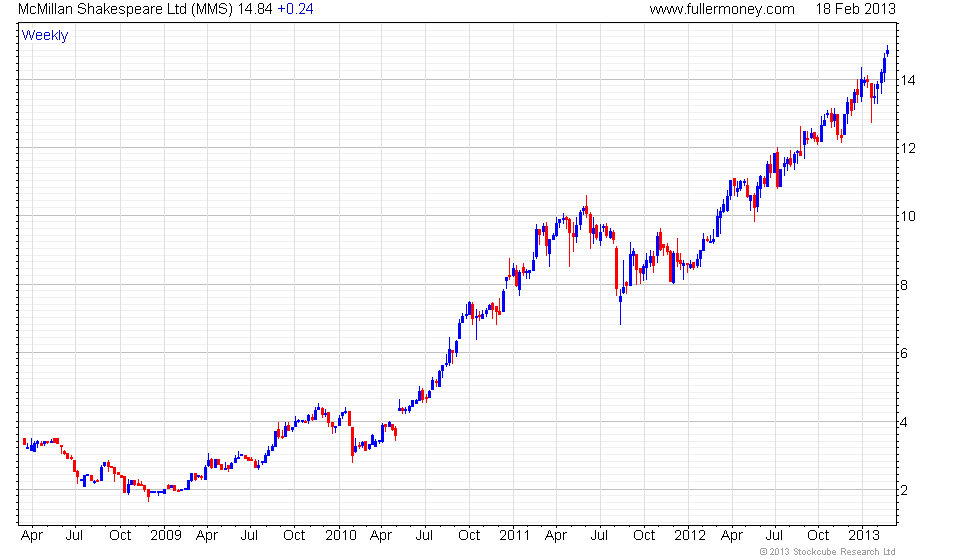Select the 2012 label on time axis

(x=690, y=536)
